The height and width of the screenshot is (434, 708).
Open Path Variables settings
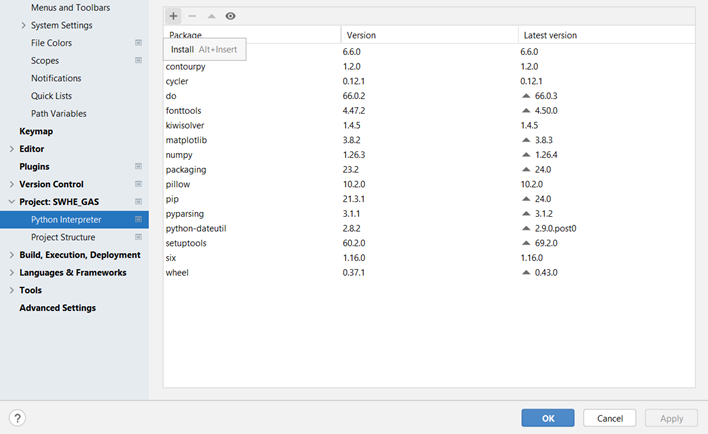59,113
